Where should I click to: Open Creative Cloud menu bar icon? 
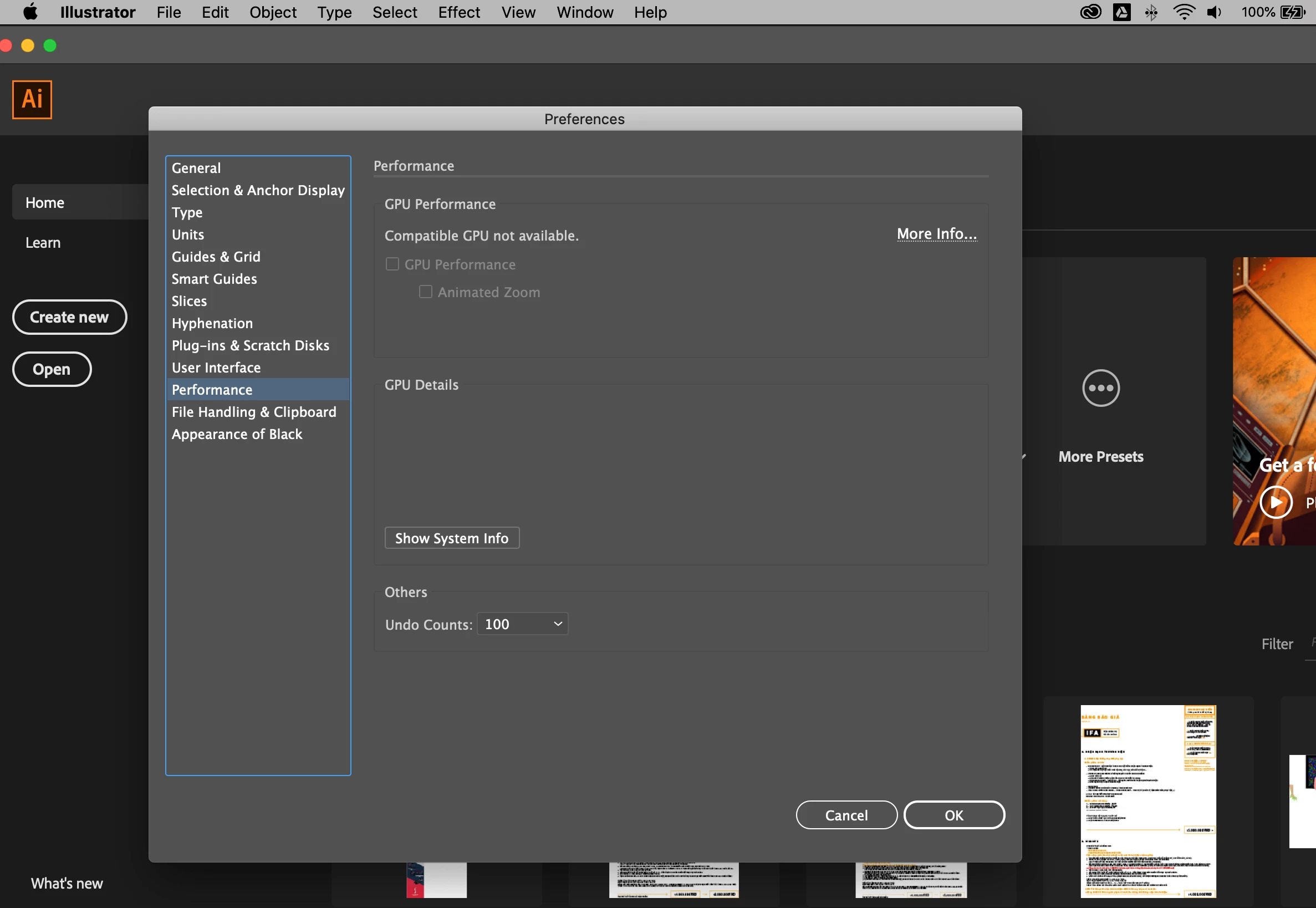(x=1090, y=12)
